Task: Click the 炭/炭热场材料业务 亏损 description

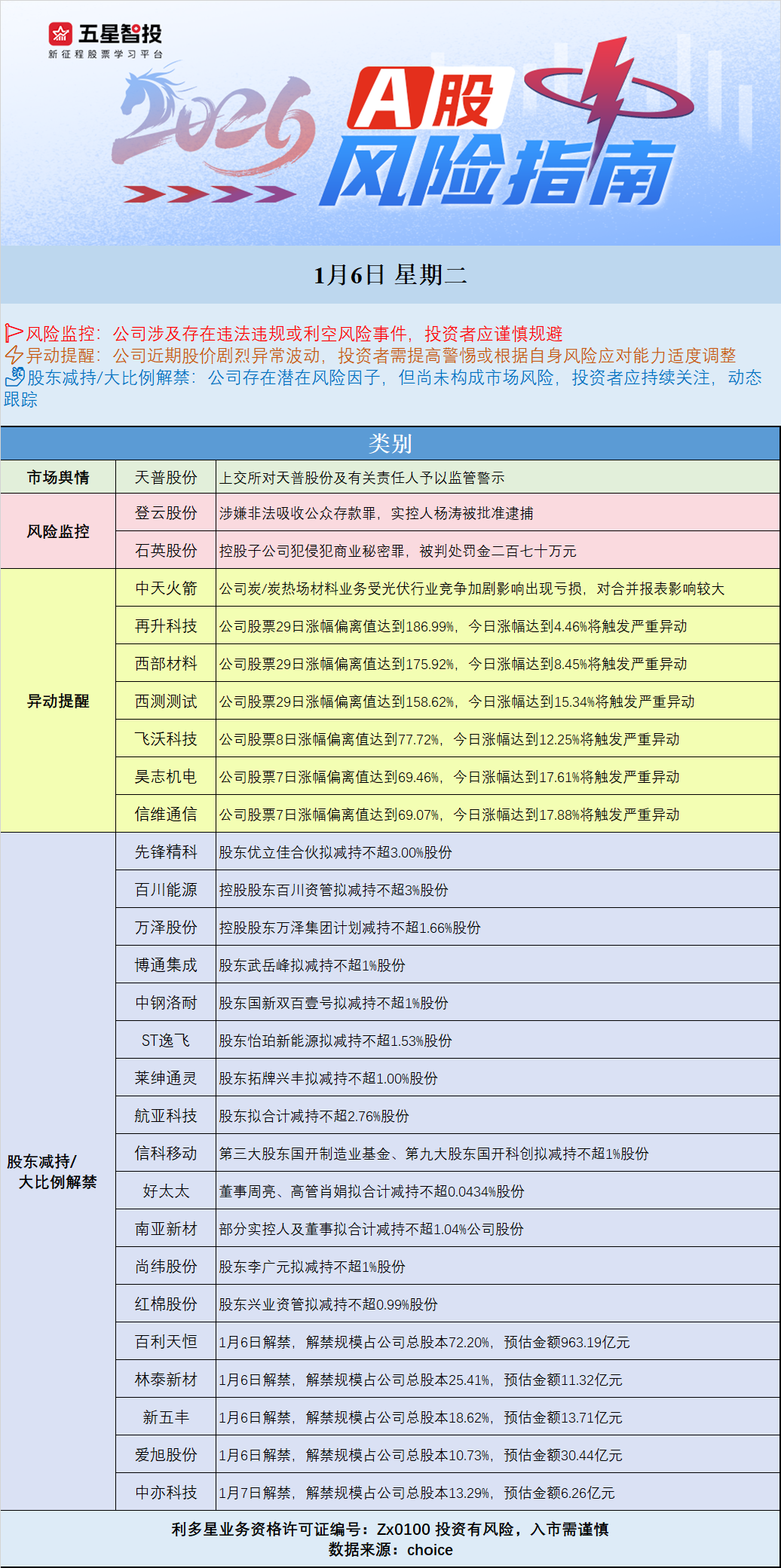Action: (472, 588)
